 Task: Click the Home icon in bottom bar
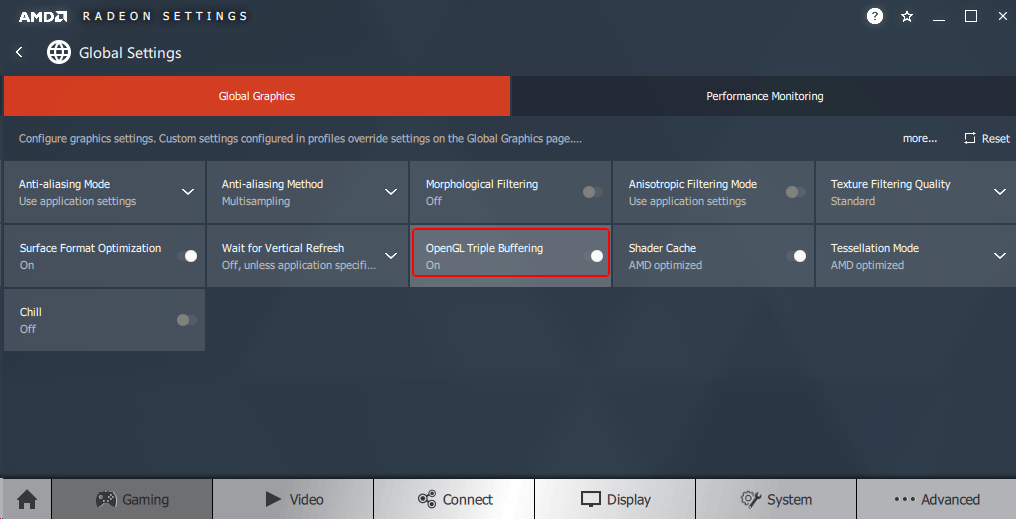(26, 499)
